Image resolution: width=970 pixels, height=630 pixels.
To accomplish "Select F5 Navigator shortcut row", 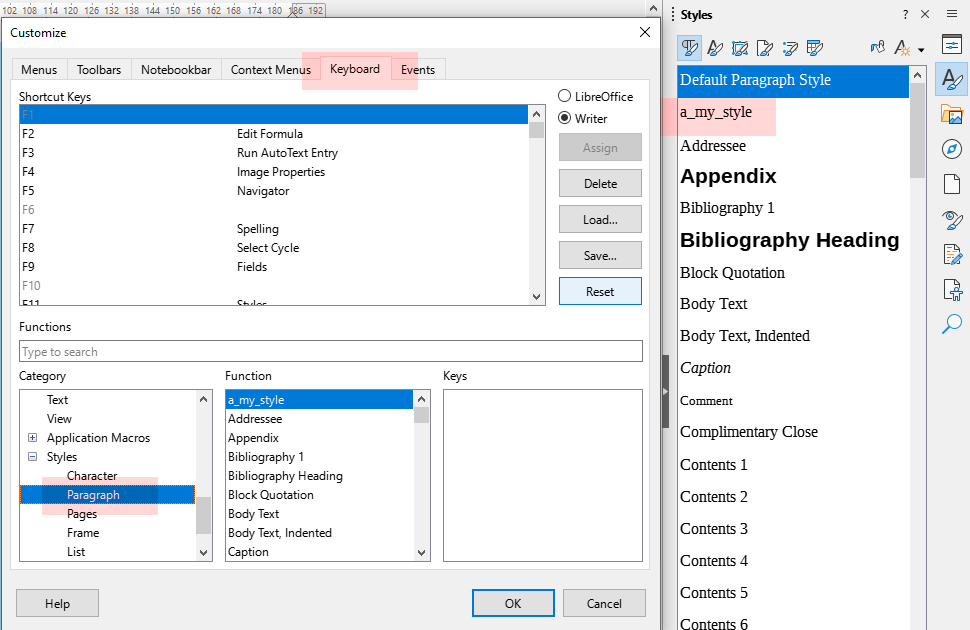I will (x=273, y=191).
